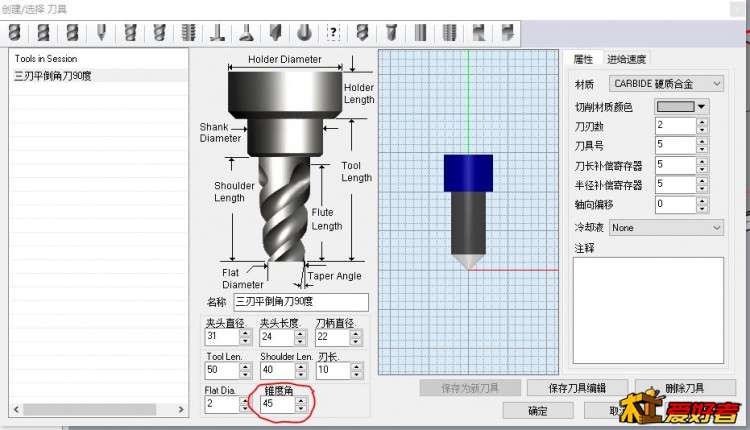Select the round-headed Lollipop Mill tool icon
750x430 pixels.
(x=305, y=33)
